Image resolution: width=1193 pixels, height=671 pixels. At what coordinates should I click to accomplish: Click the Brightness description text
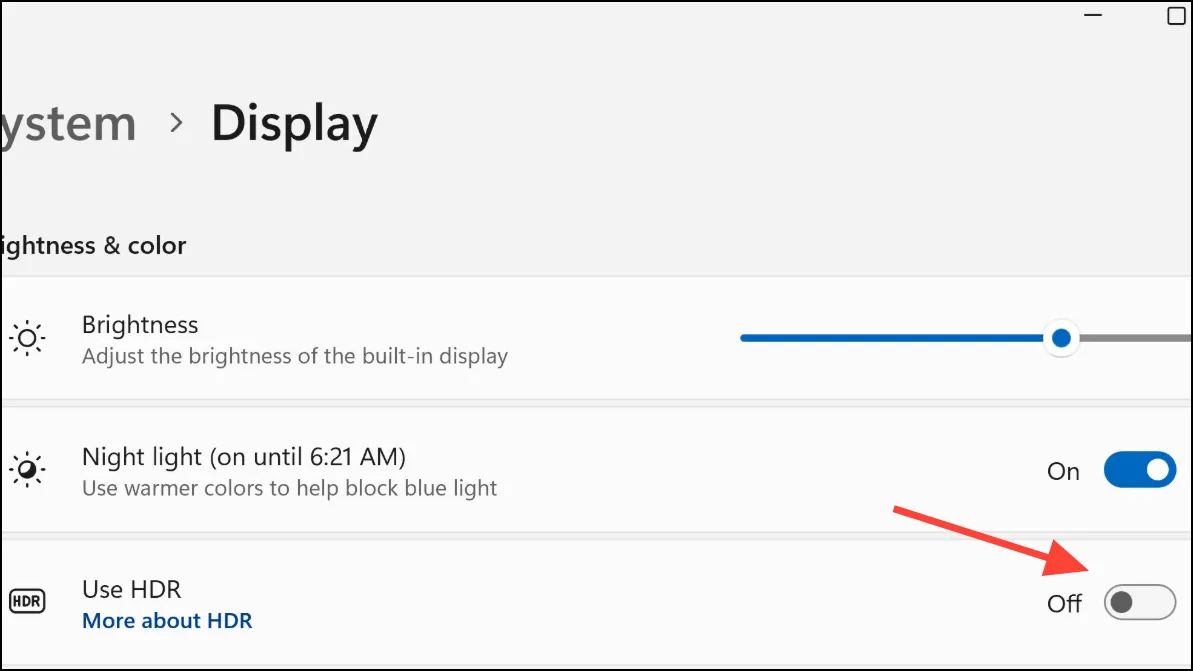(x=294, y=356)
